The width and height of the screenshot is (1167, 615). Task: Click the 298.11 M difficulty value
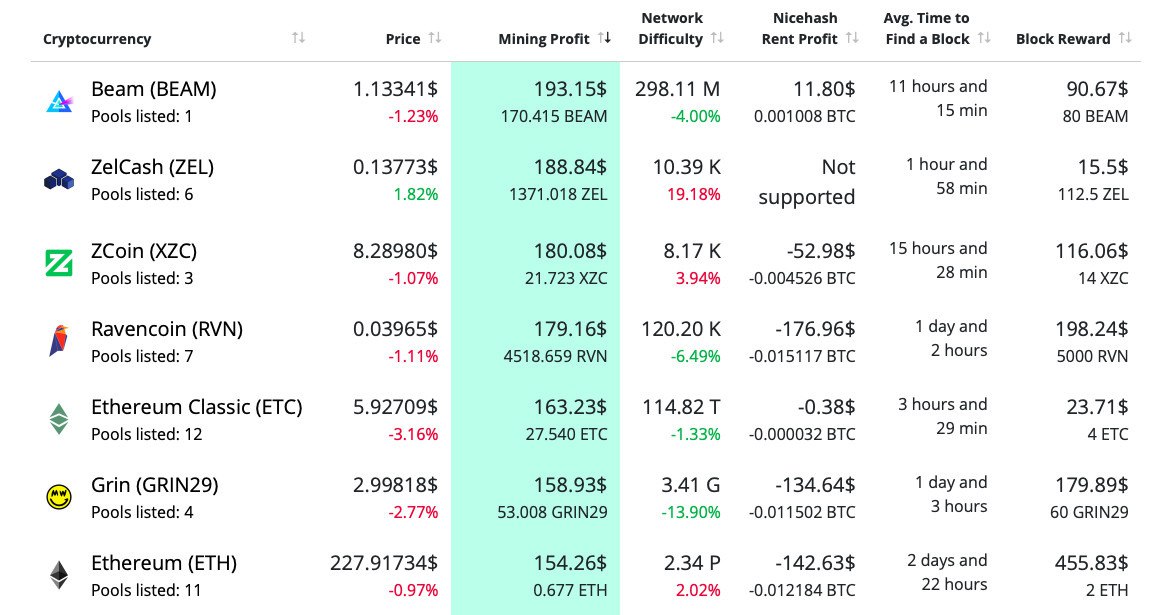[x=677, y=89]
